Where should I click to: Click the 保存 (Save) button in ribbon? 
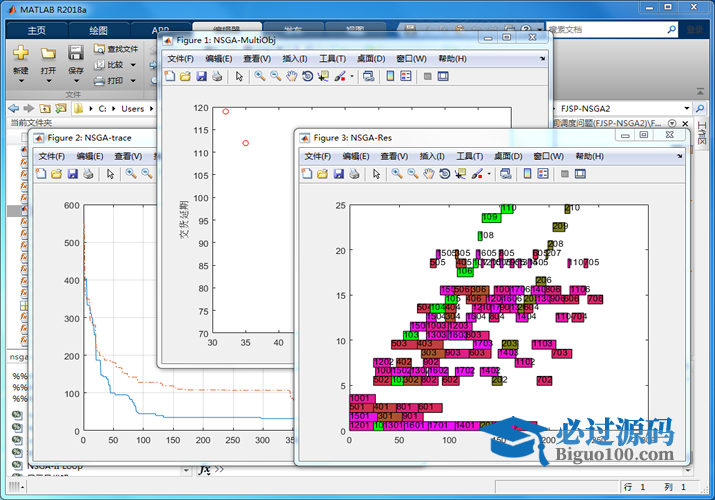(x=76, y=58)
